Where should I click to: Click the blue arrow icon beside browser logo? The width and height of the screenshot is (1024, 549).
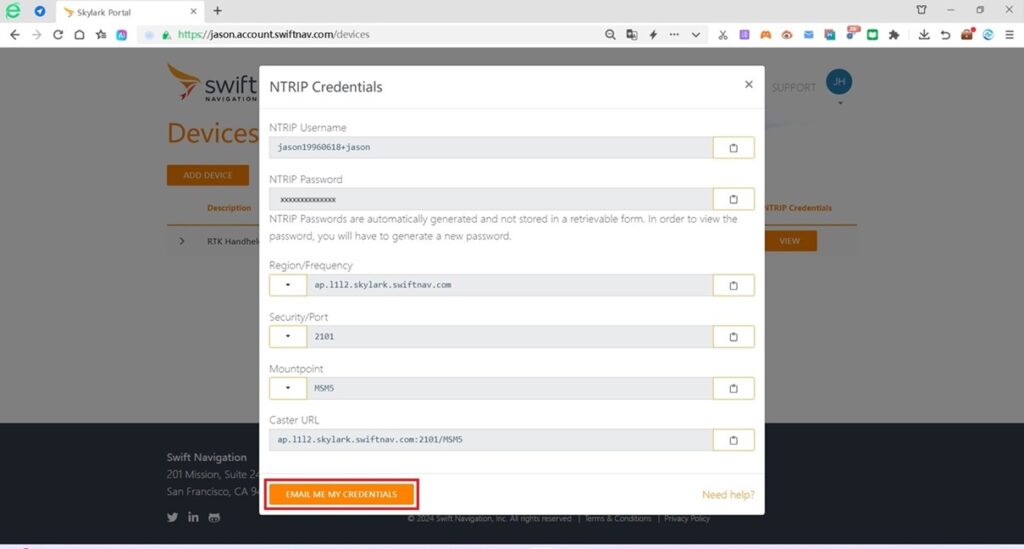coord(40,11)
